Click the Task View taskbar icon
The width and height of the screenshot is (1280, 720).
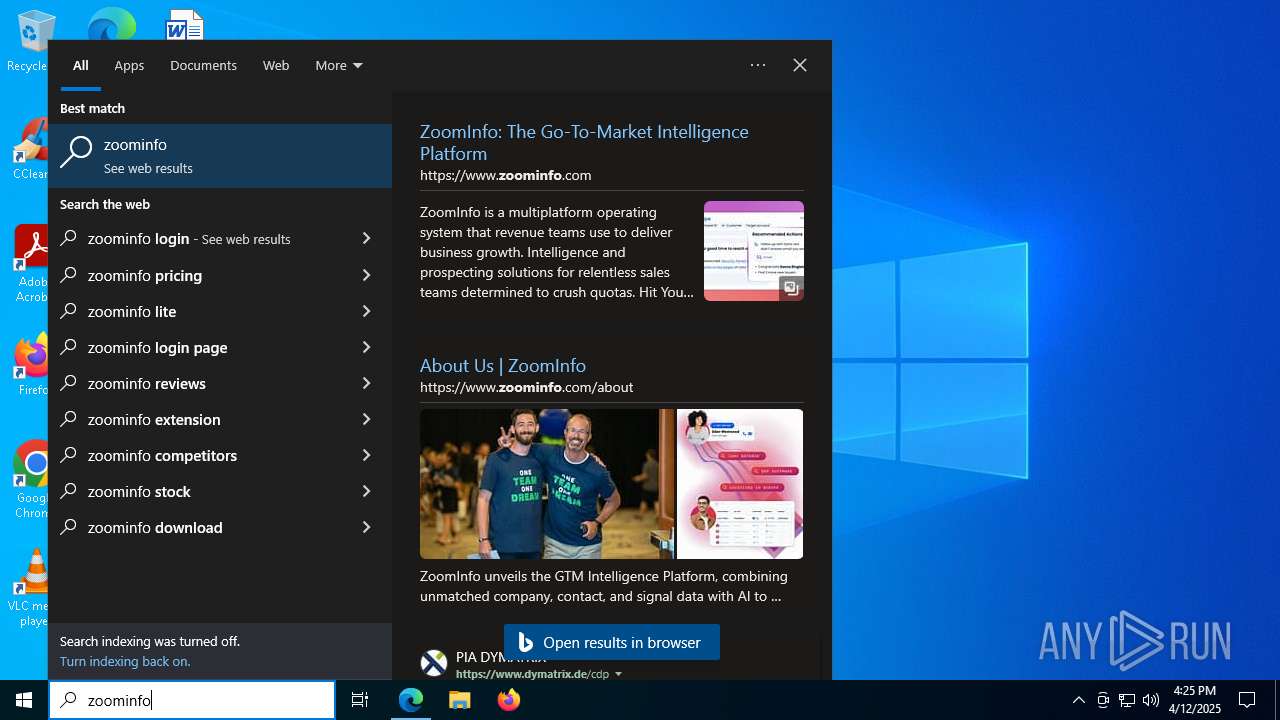pos(360,700)
